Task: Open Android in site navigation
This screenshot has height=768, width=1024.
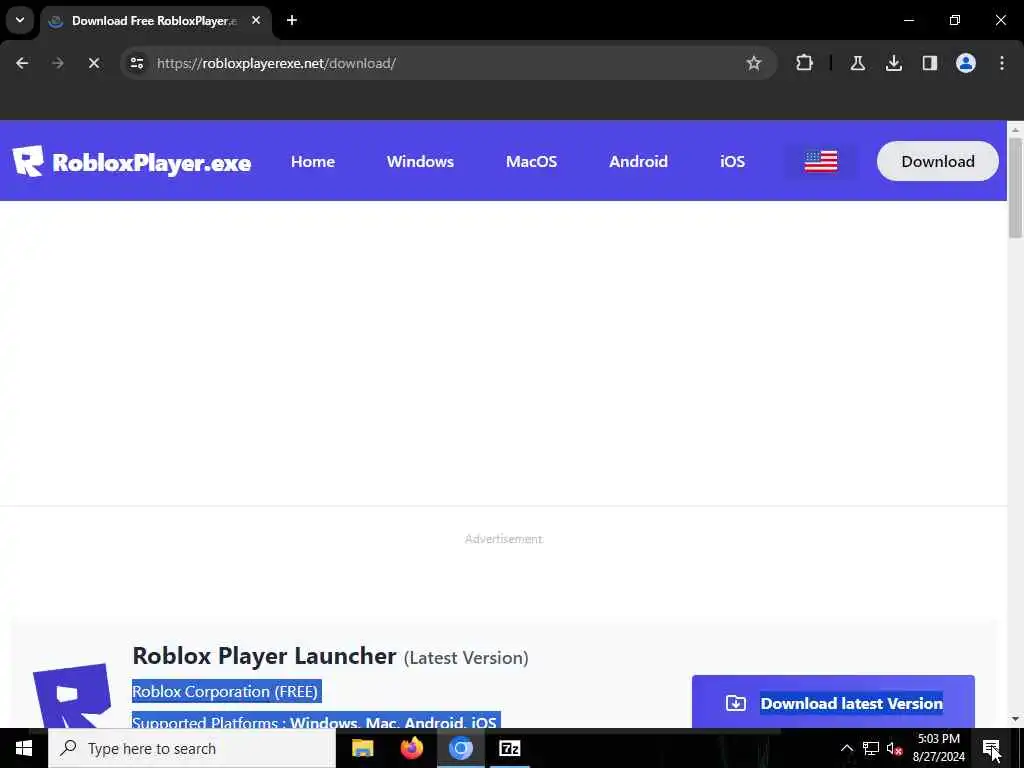Action: click(638, 161)
